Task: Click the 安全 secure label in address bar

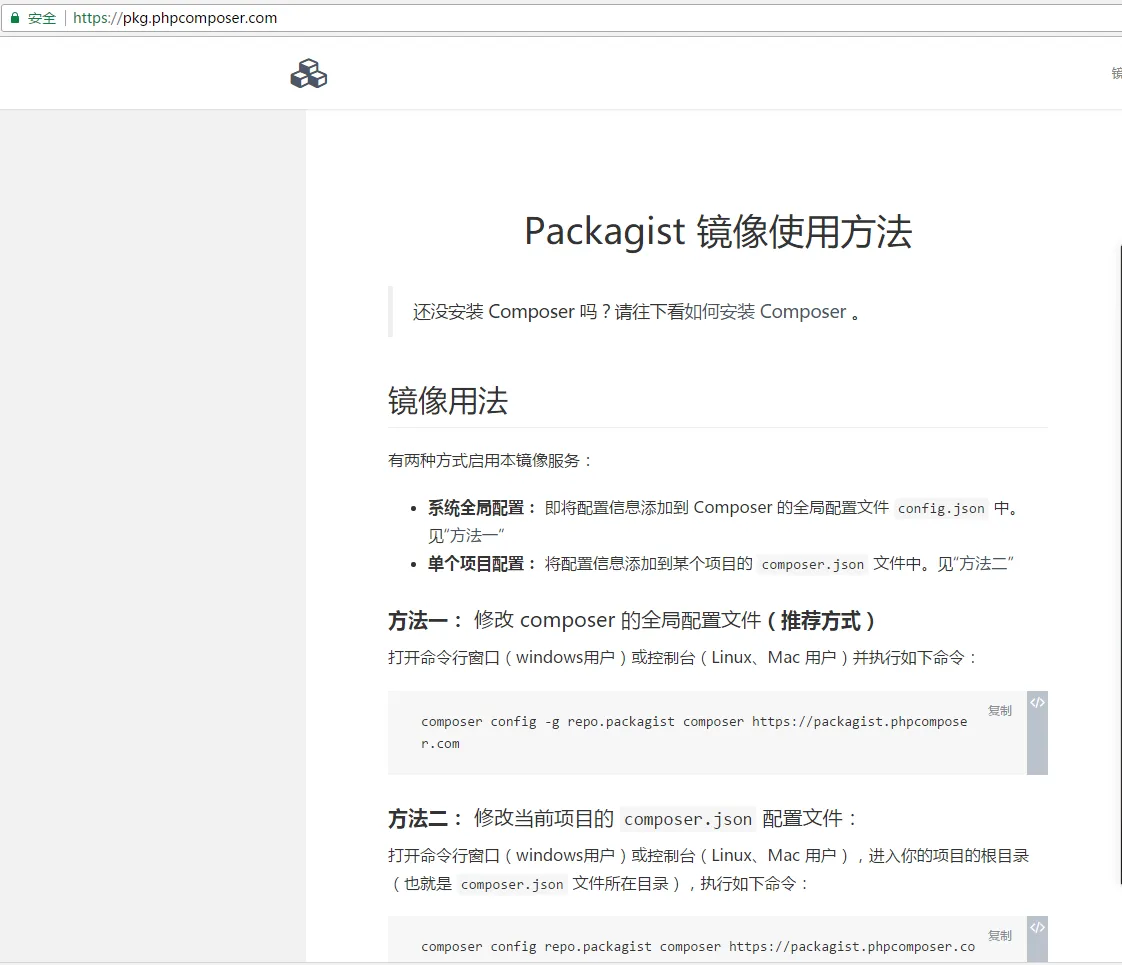Action: click(42, 18)
